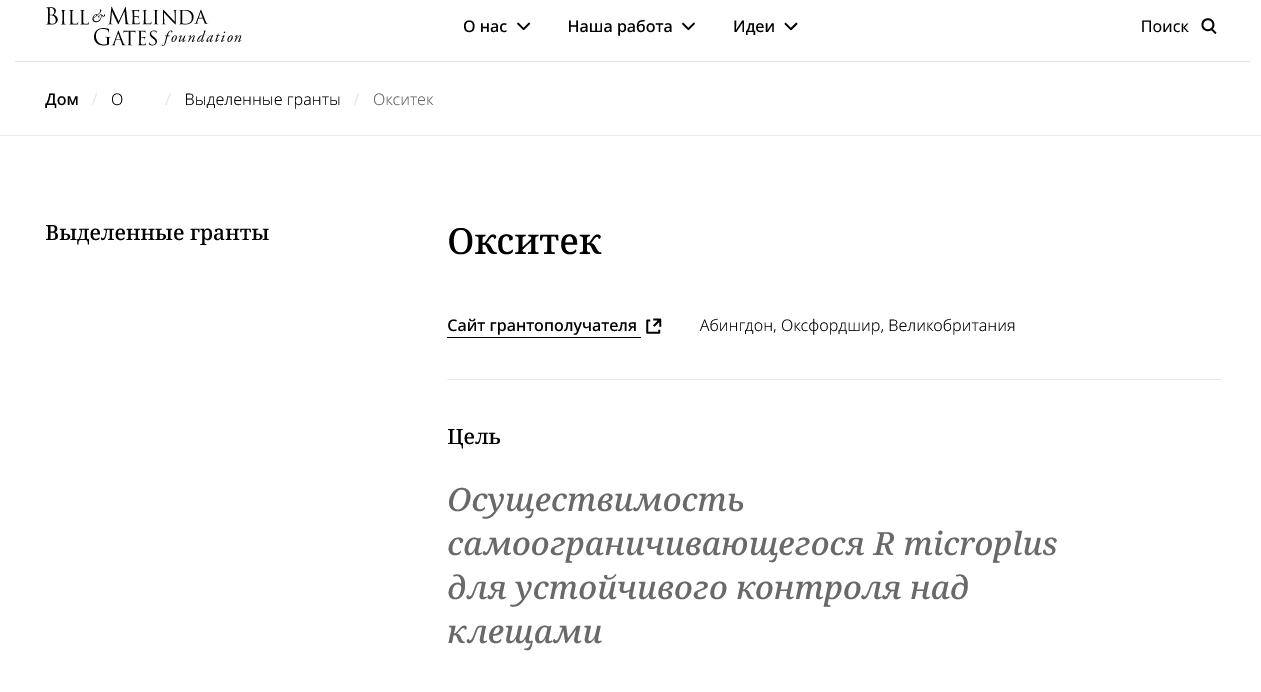1261x692 pixels.
Task: Click the search magnifier icon
Action: (x=1208, y=26)
